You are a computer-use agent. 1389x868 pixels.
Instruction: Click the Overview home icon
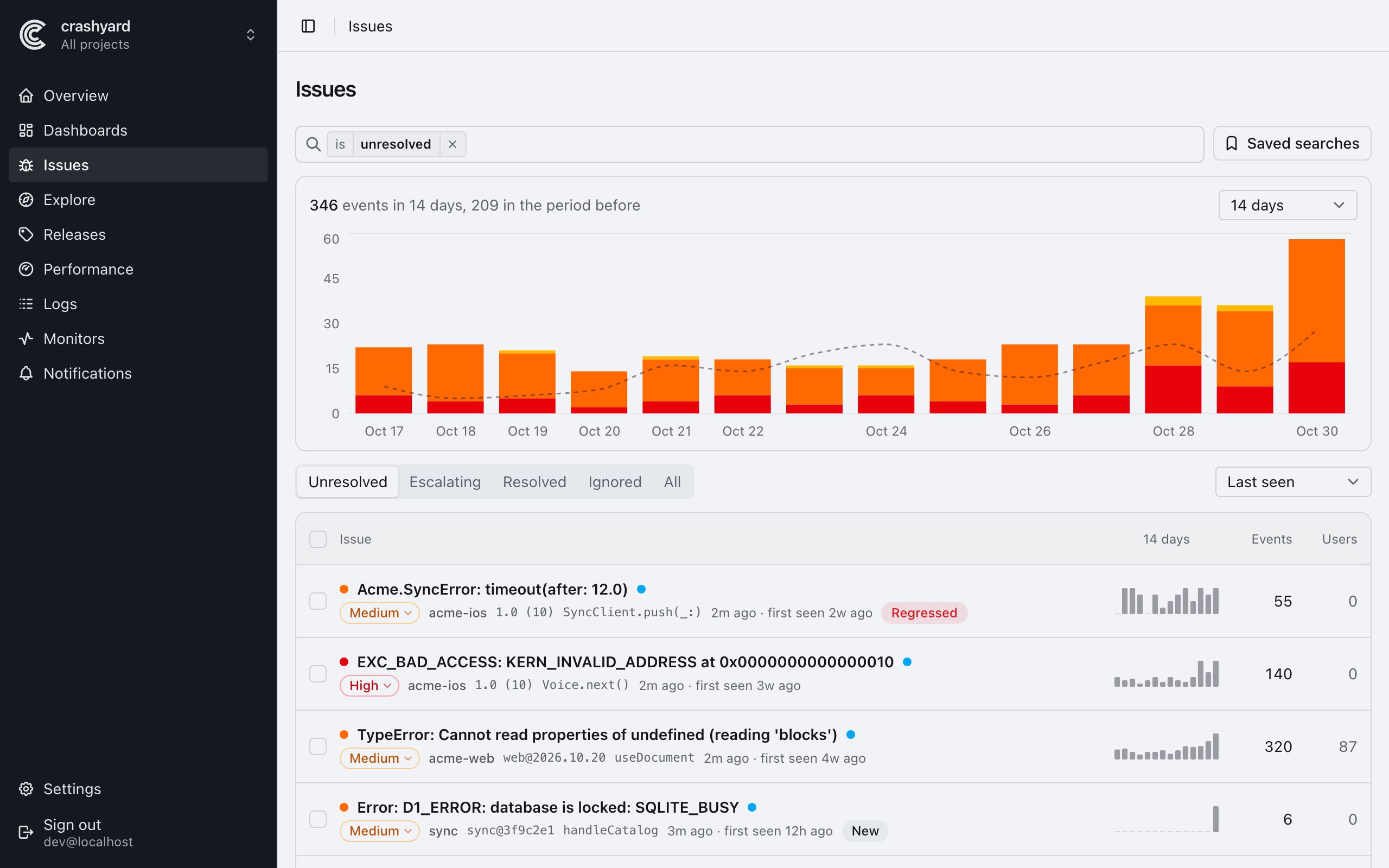[26, 95]
